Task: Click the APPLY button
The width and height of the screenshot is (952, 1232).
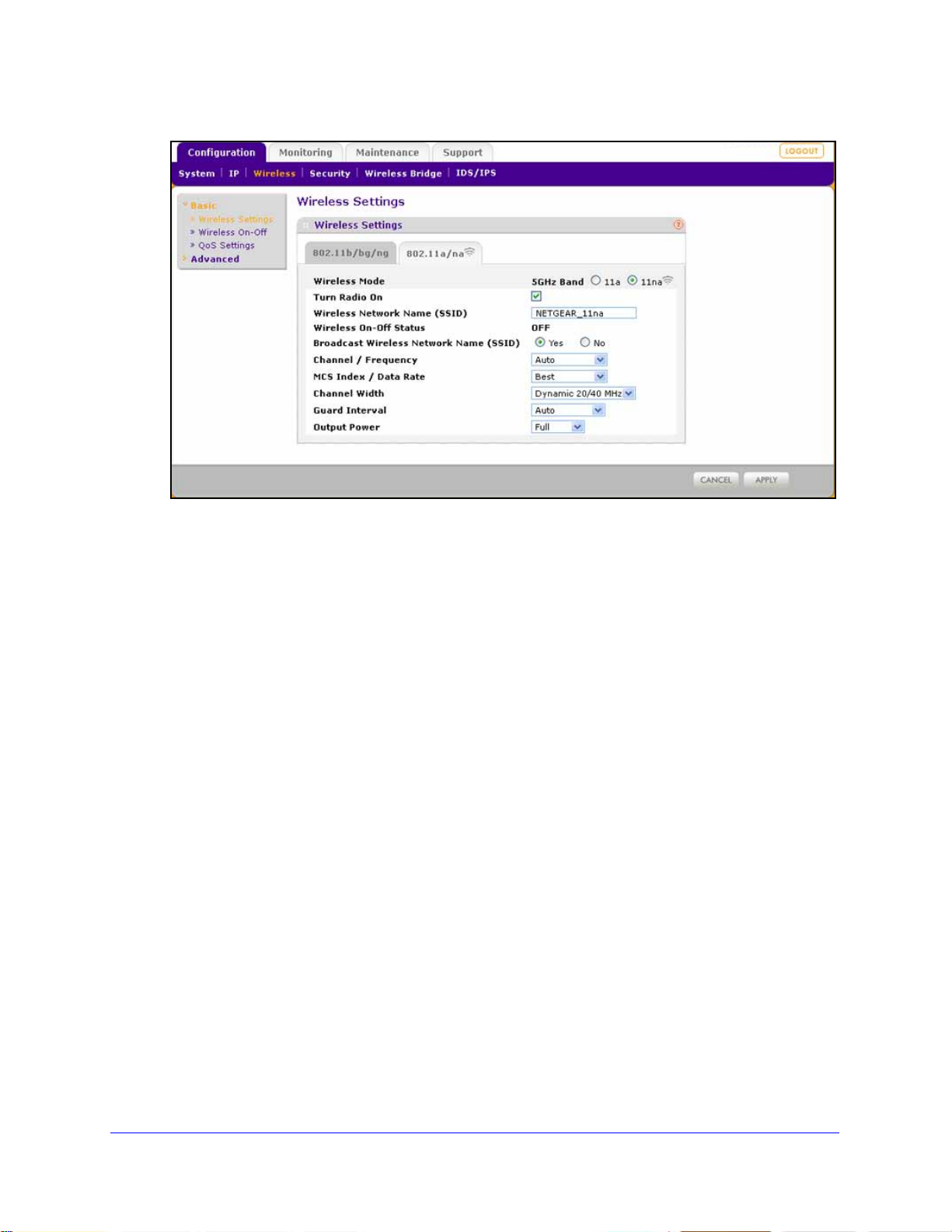Action: 766,480
